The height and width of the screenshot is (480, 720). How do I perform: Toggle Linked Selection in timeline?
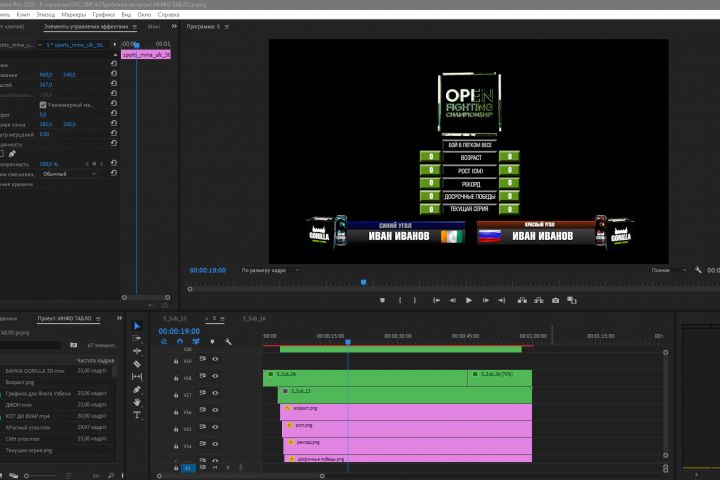coord(196,342)
